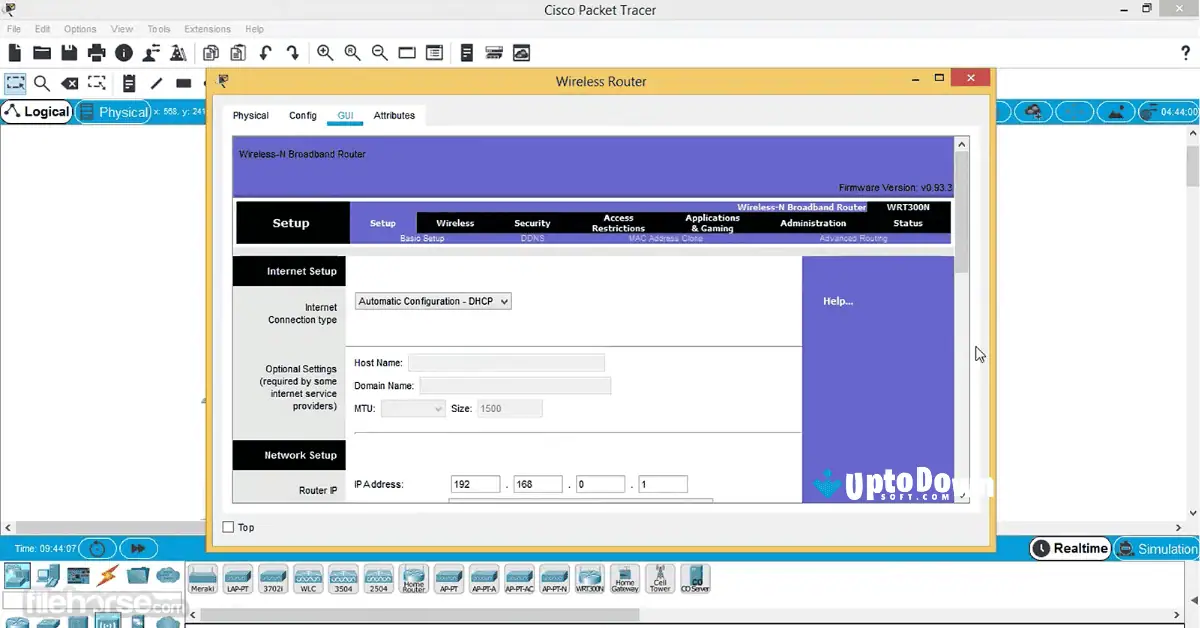Open the Internet Connection type dropdown

[x=432, y=301]
